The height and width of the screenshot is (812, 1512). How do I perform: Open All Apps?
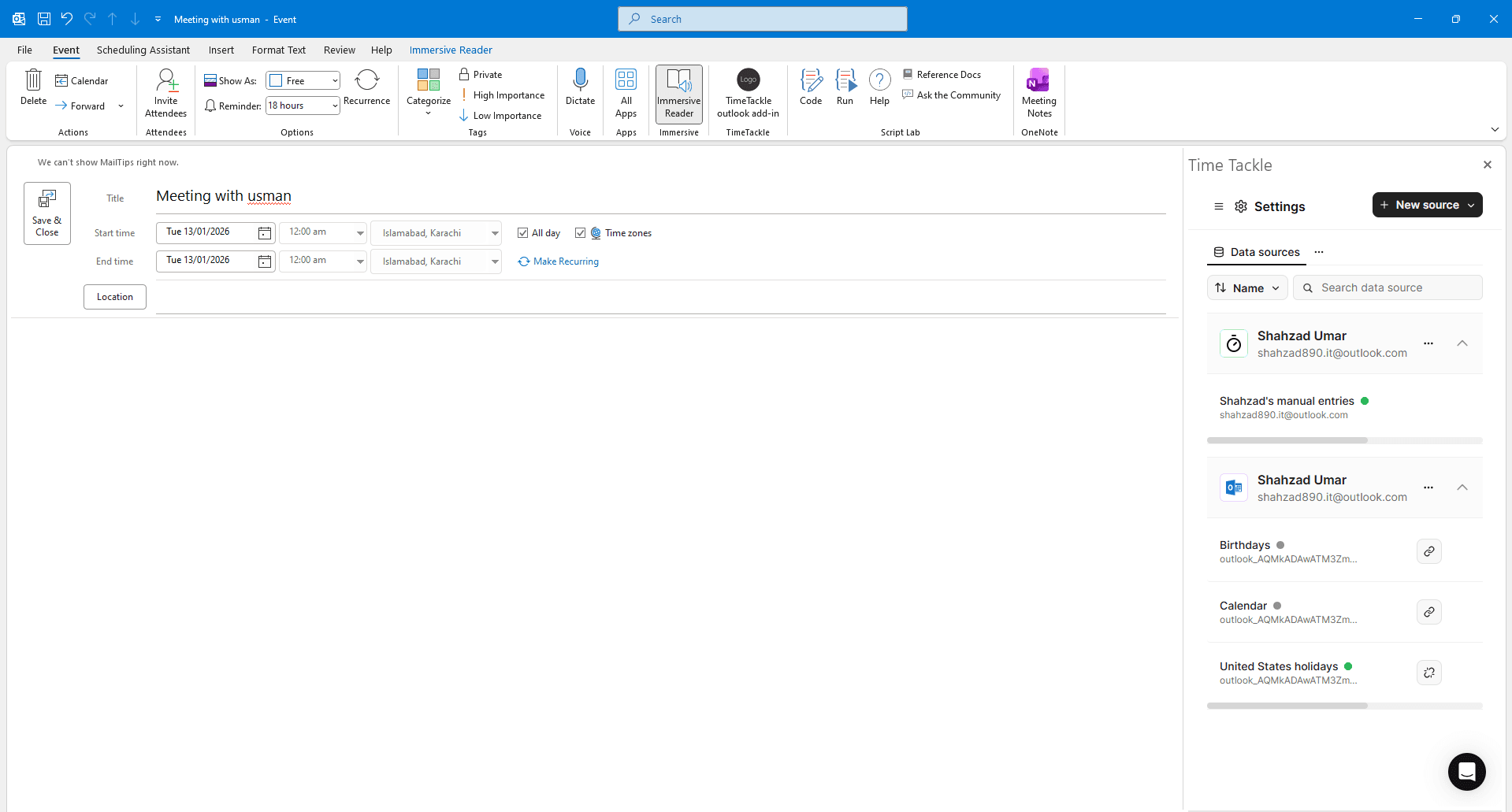coord(626,94)
